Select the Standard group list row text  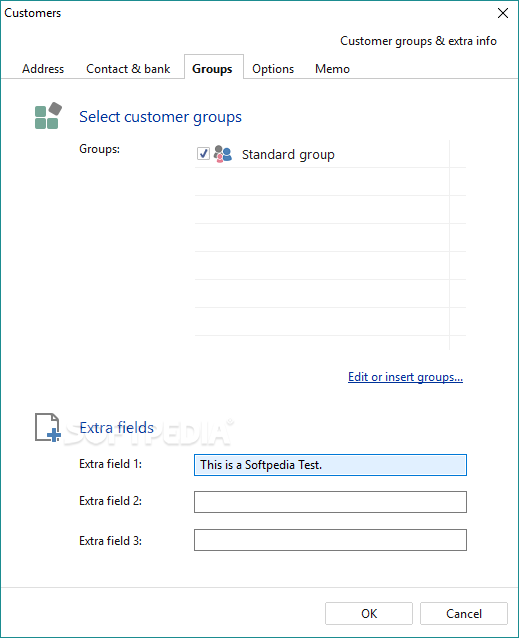pyautogui.click(x=288, y=155)
